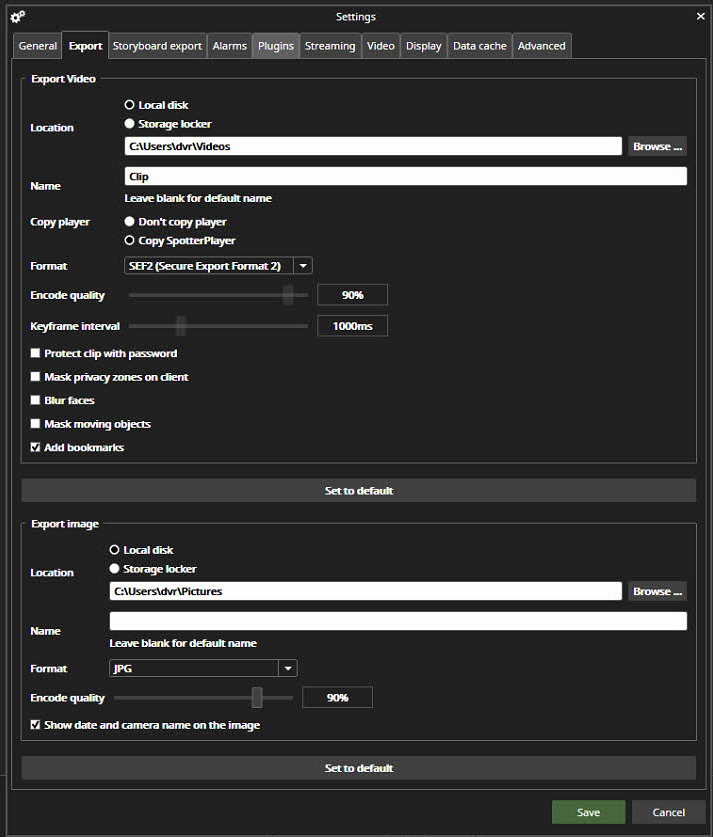Click the video clip Name field

pos(405,176)
